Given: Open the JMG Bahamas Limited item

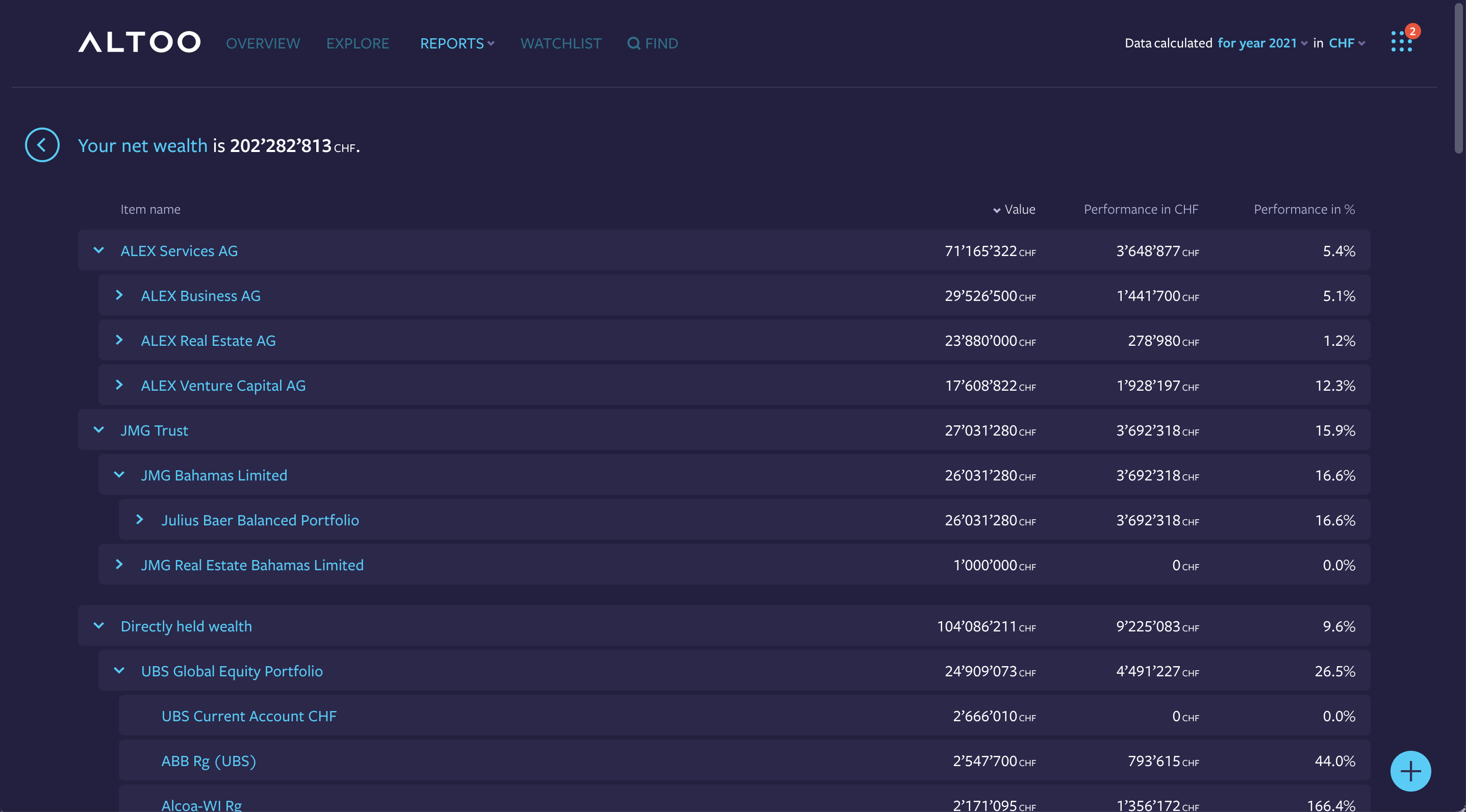Looking at the screenshot, I should click(214, 476).
